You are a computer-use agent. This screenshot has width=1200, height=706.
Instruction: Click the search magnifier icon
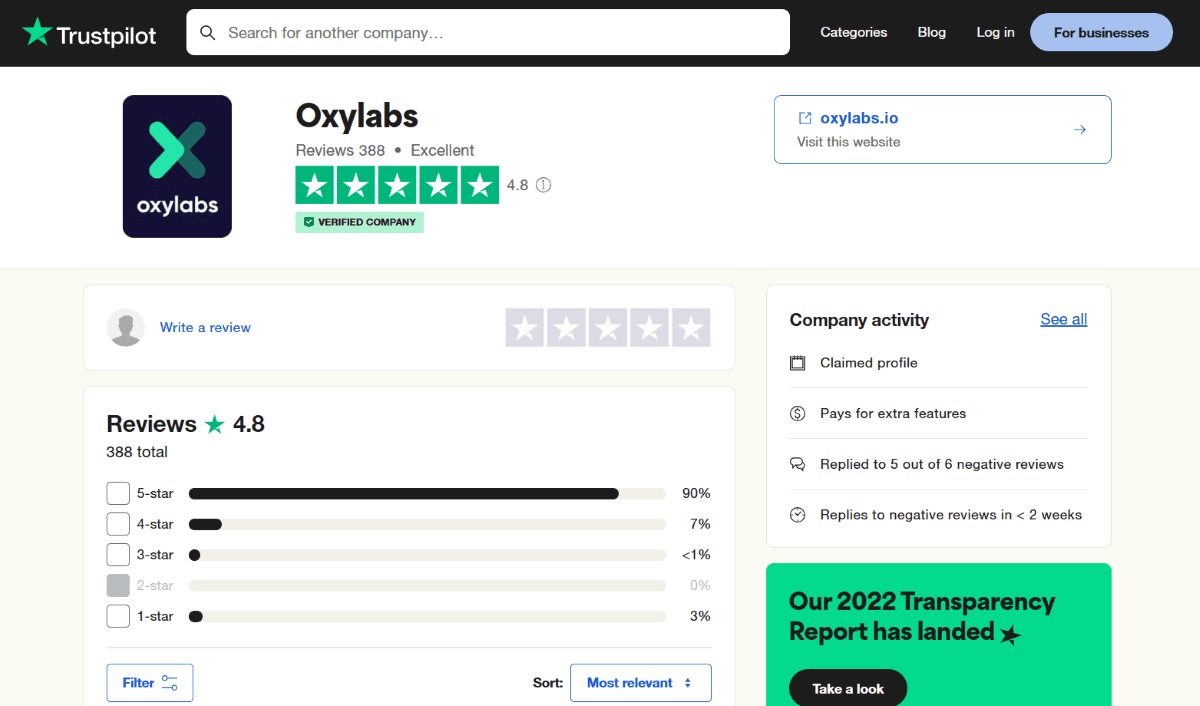(x=208, y=33)
